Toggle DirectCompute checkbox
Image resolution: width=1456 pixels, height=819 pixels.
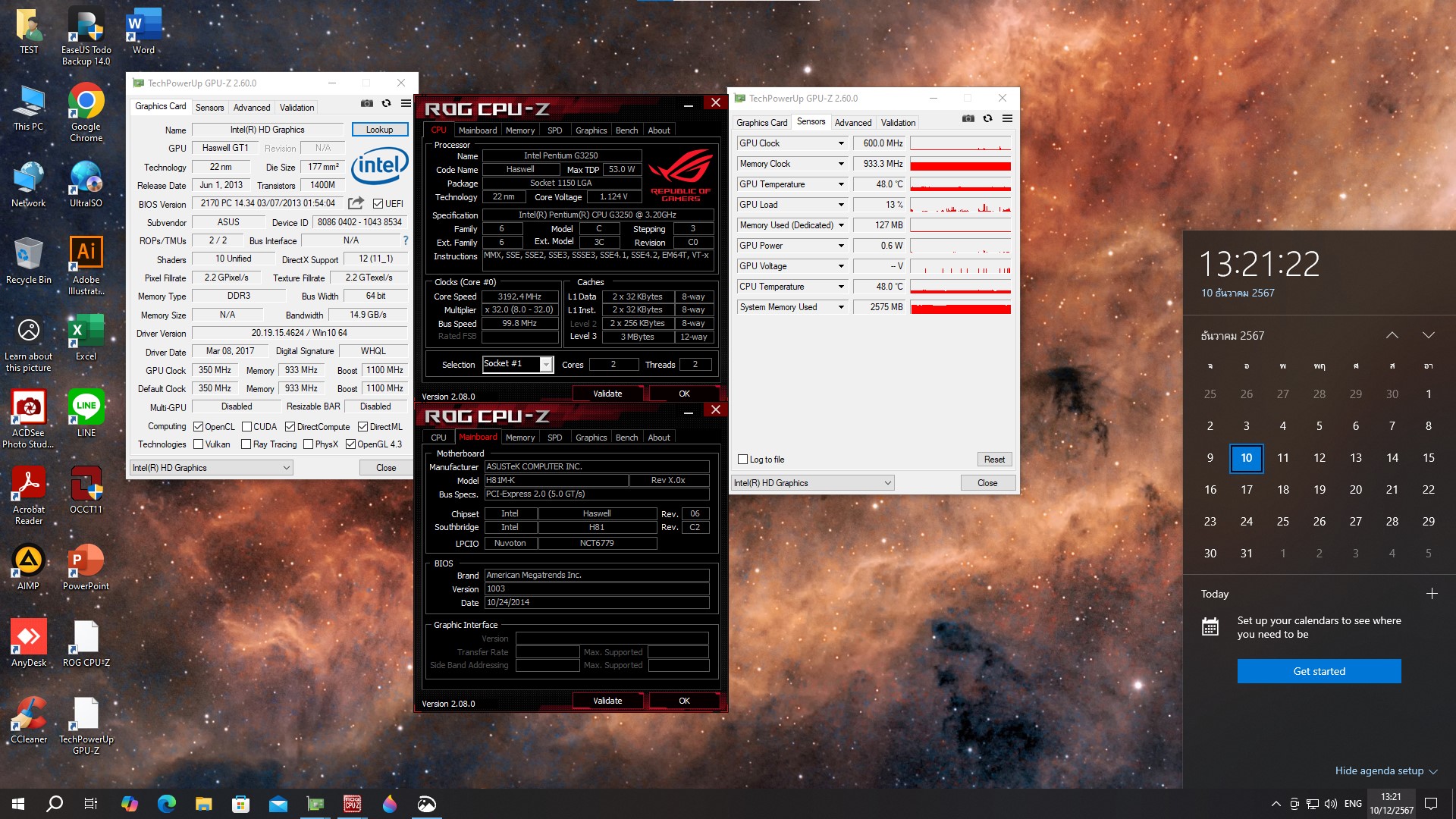[290, 427]
